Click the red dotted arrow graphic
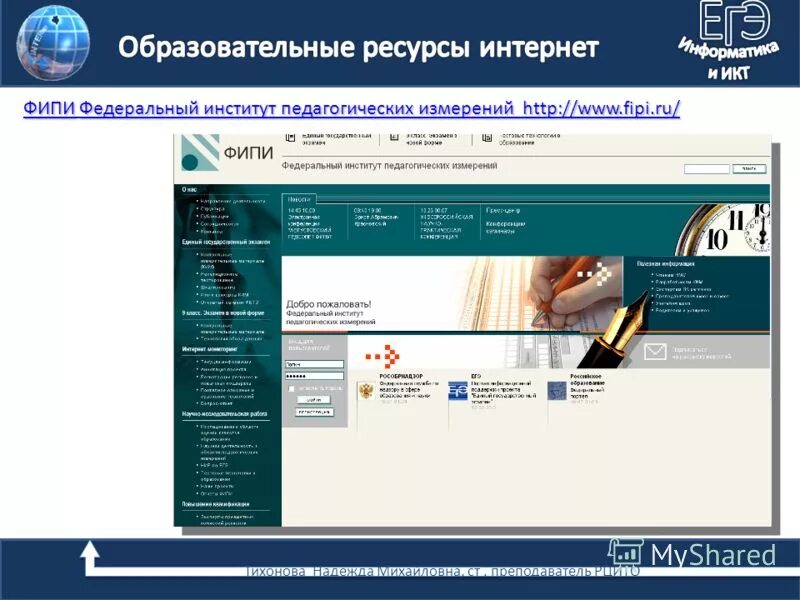800x600 pixels. pos(382,356)
